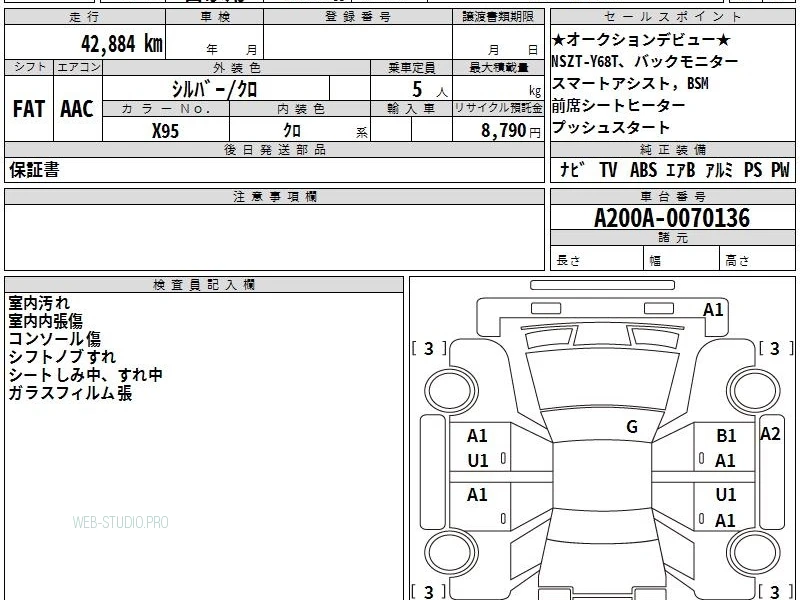This screenshot has width=800, height=600.
Task: Click the G mark on the windshield diagram
Action: coord(632,426)
